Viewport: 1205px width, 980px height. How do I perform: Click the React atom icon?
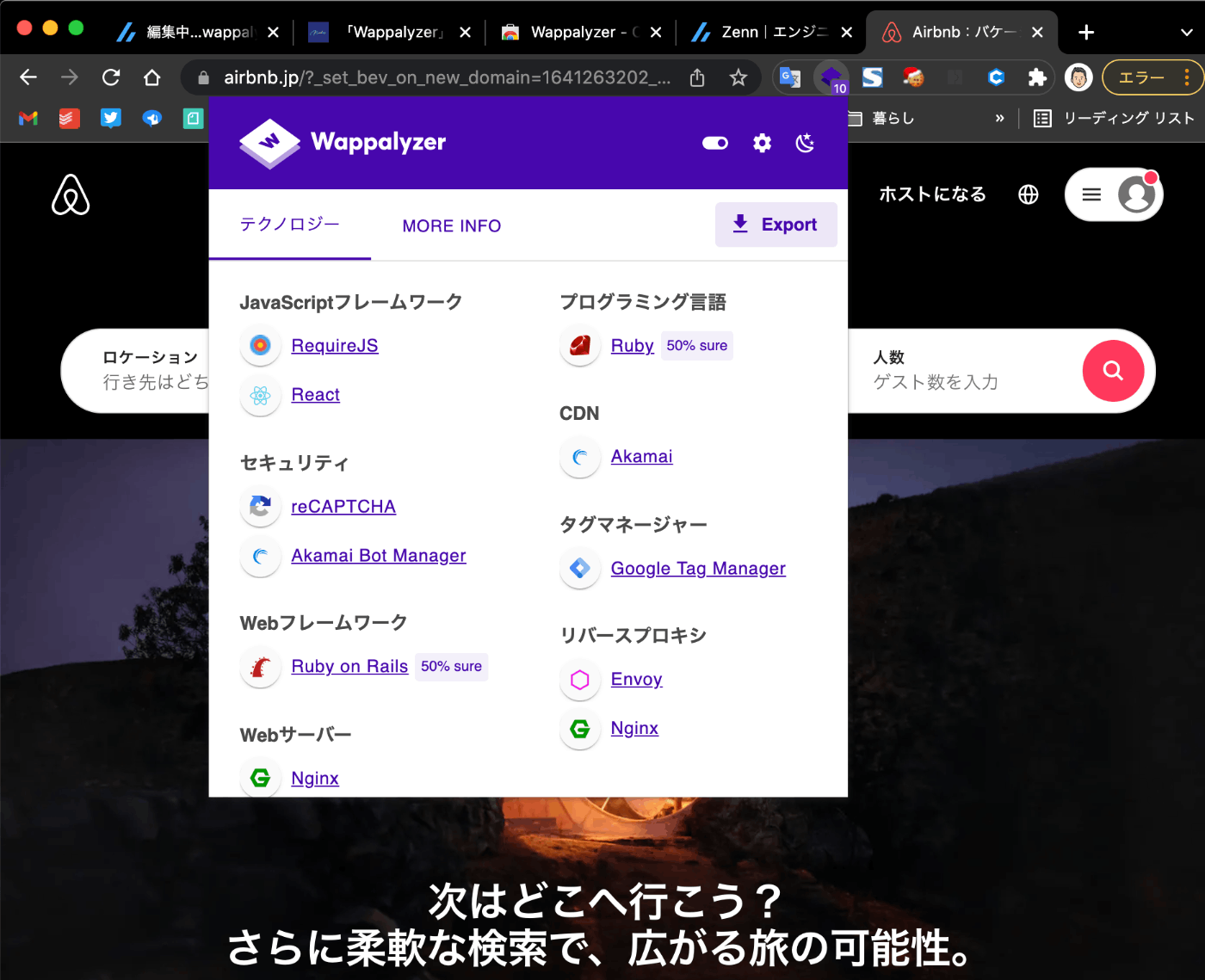tap(260, 395)
